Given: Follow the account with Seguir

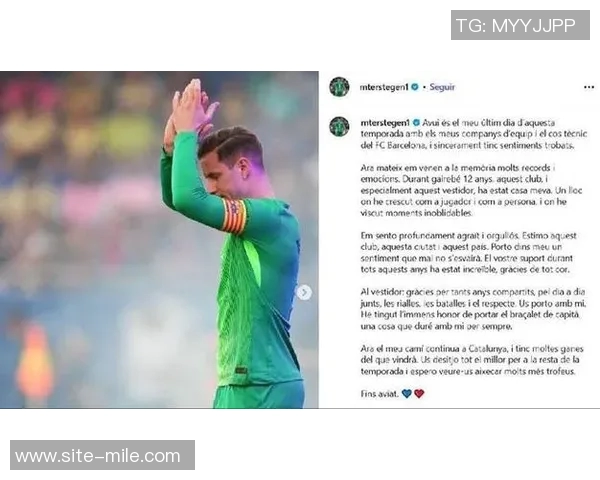Looking at the screenshot, I should [442, 87].
